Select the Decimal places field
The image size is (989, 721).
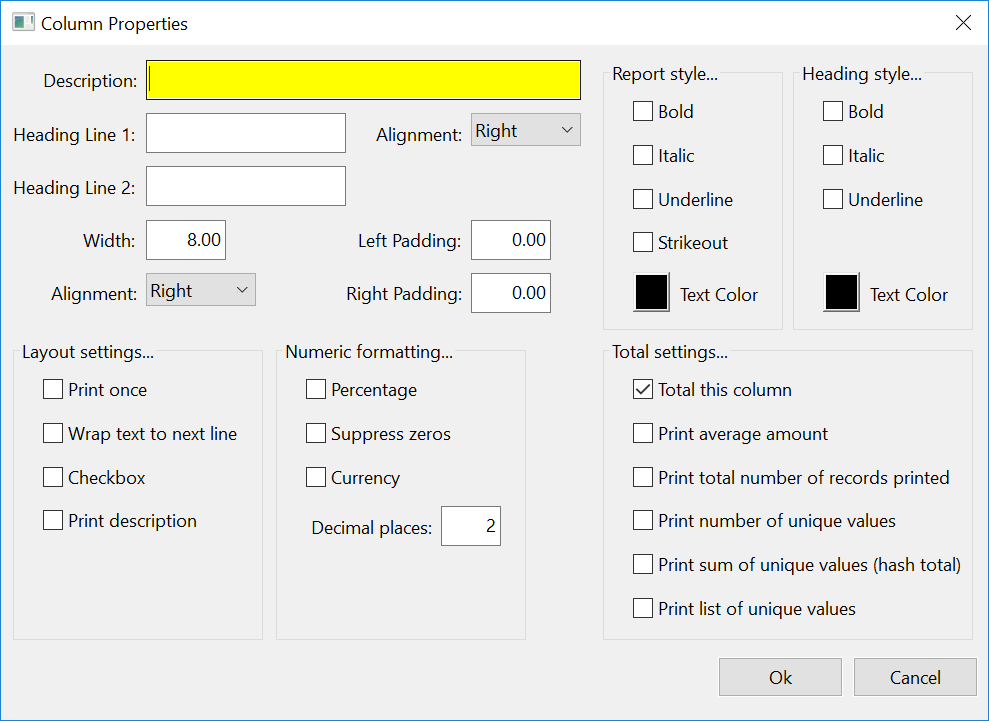point(470,527)
